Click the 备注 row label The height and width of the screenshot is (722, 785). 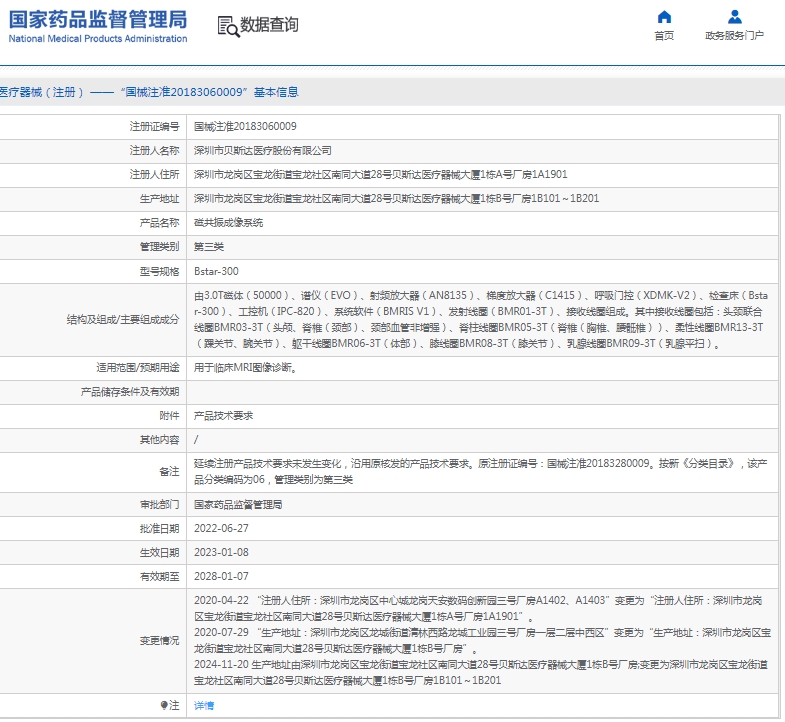coord(169,472)
